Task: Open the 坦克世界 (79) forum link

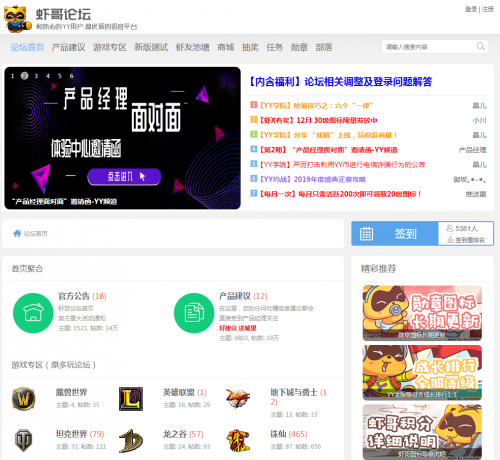Action: coord(80,434)
